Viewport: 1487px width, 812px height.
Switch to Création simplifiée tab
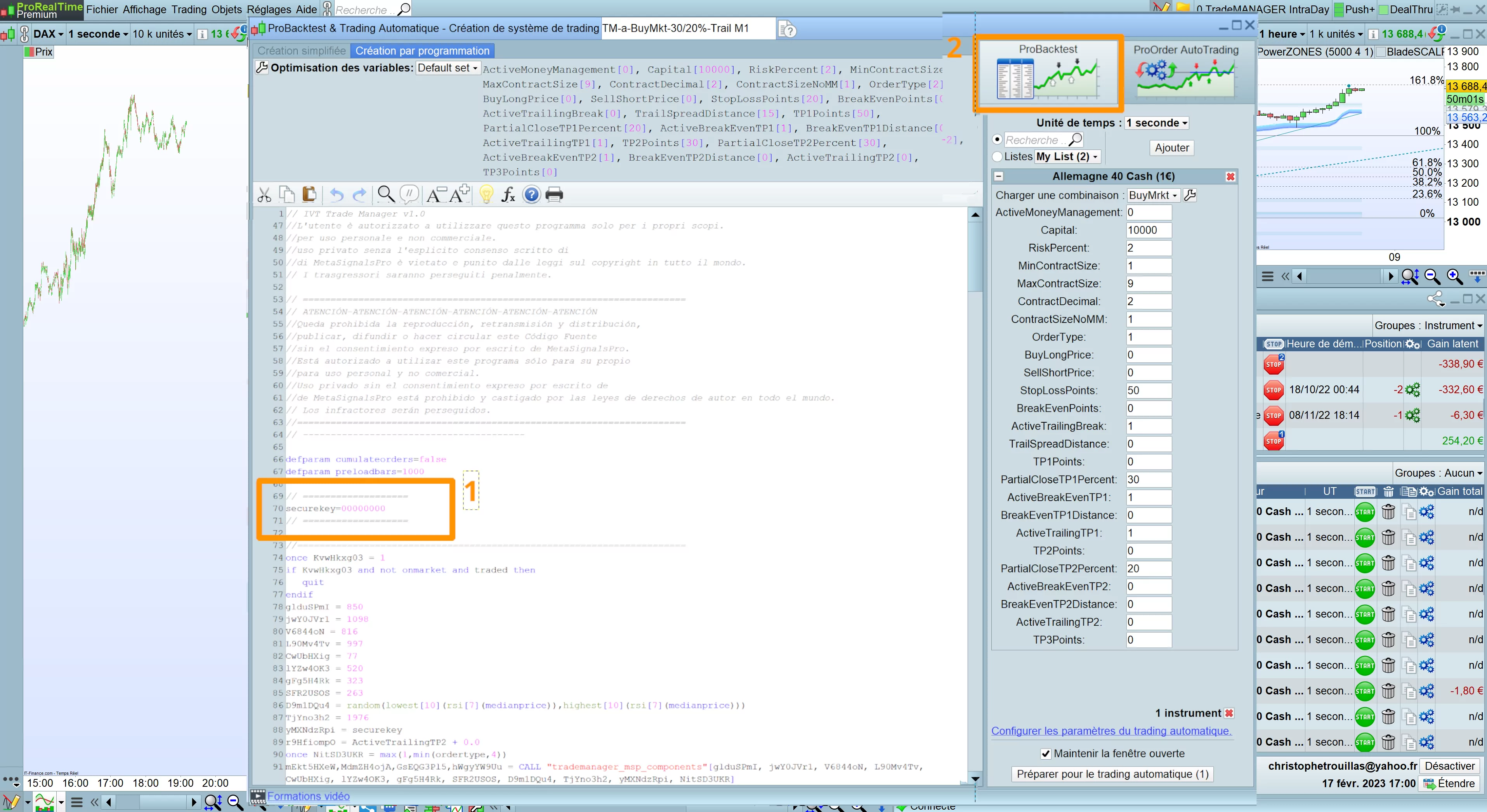pyautogui.click(x=301, y=51)
